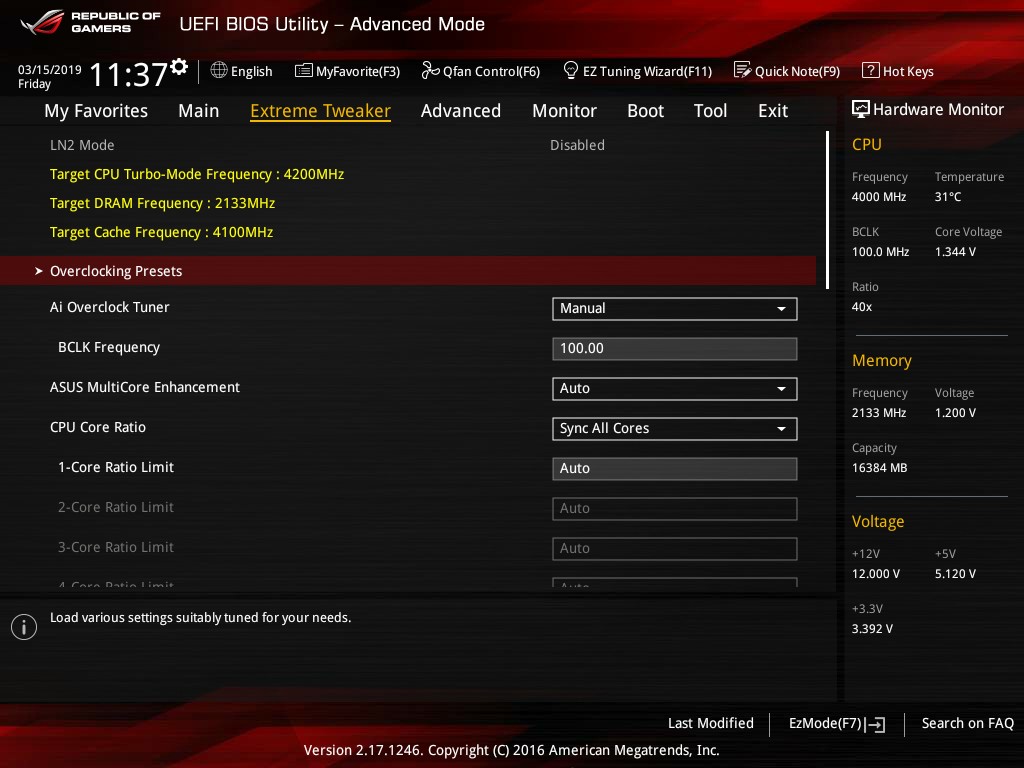Viewport: 1024px width, 768px height.
Task: Click Search on FAQ
Action: click(967, 723)
